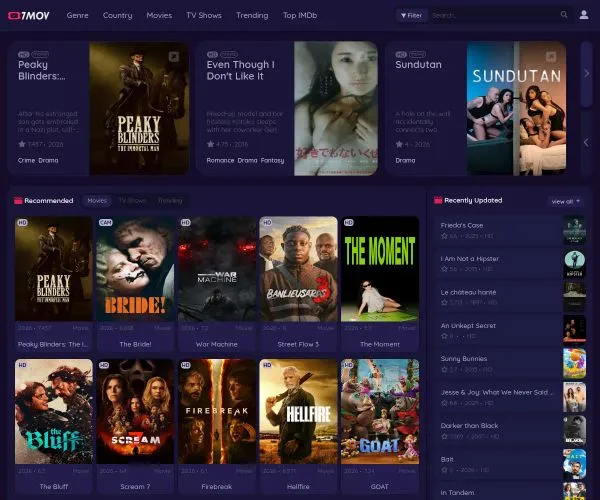Click the search magnifier icon
This screenshot has height=500, width=600.
coord(564,15)
